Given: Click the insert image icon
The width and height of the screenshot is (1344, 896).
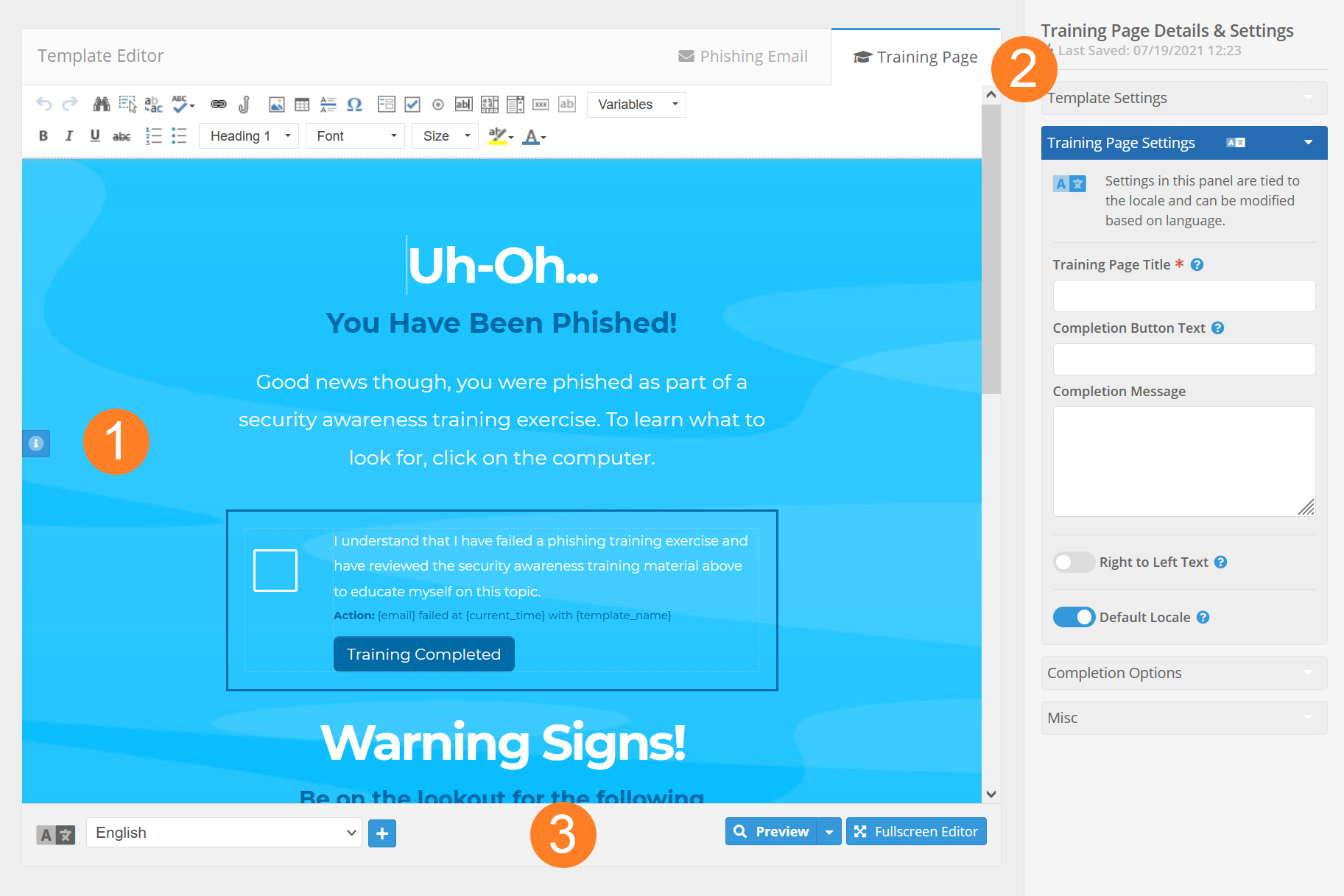Looking at the screenshot, I should tap(276, 105).
